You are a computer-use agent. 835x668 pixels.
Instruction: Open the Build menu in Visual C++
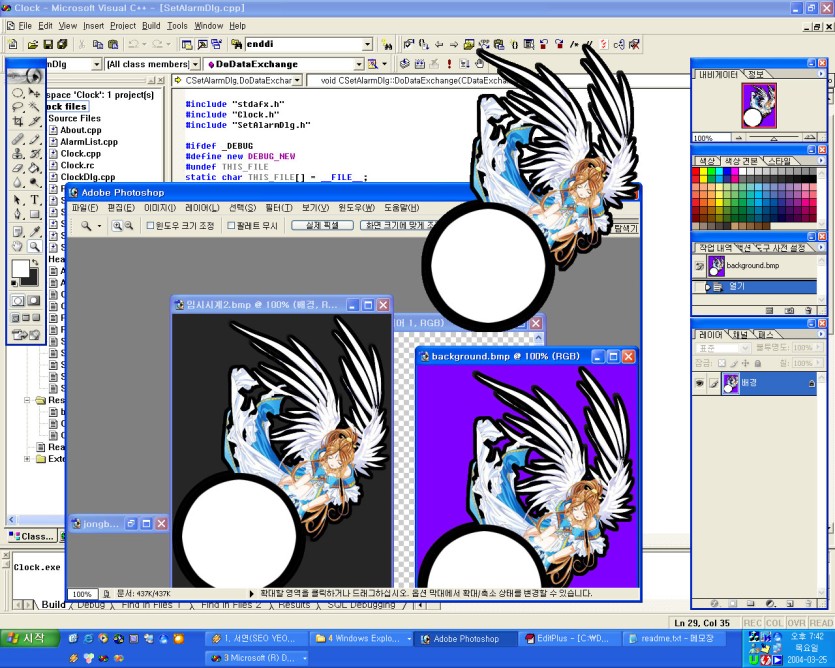point(151,26)
